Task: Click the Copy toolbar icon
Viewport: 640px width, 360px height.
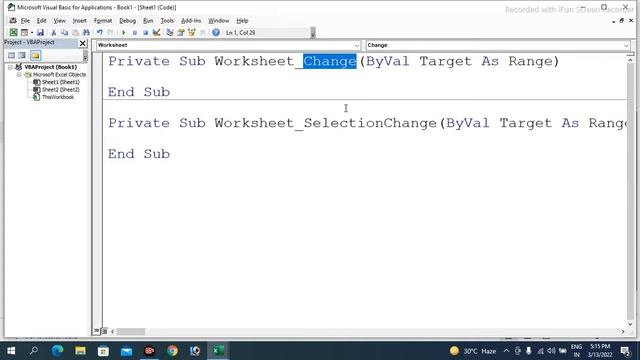Action: point(64,32)
